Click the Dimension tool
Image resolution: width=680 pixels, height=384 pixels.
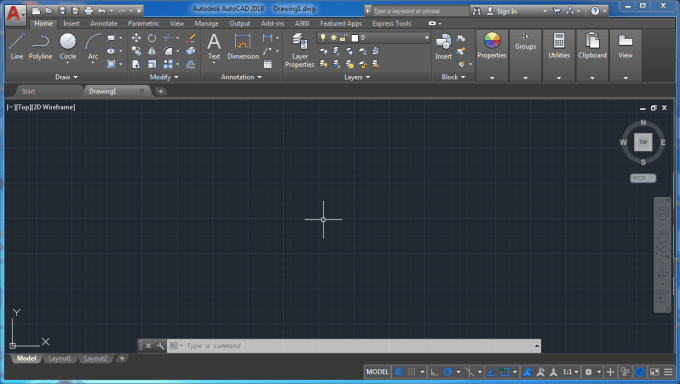tap(243, 46)
